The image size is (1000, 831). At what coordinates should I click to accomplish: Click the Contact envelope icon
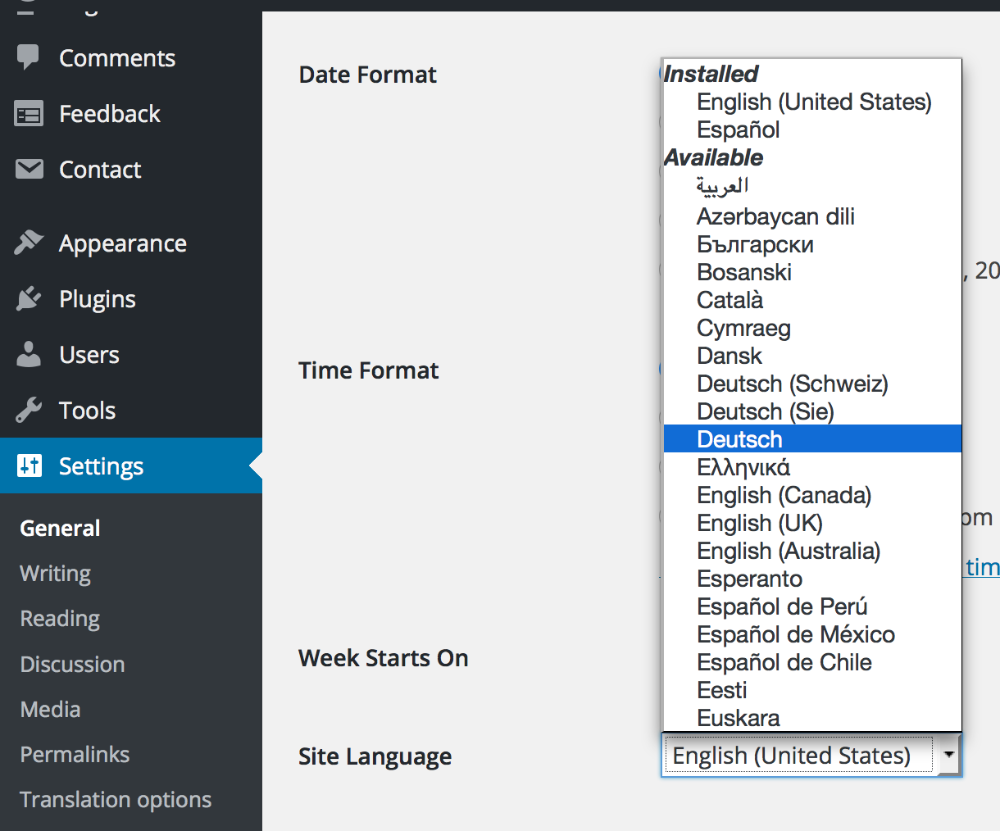pos(29,169)
